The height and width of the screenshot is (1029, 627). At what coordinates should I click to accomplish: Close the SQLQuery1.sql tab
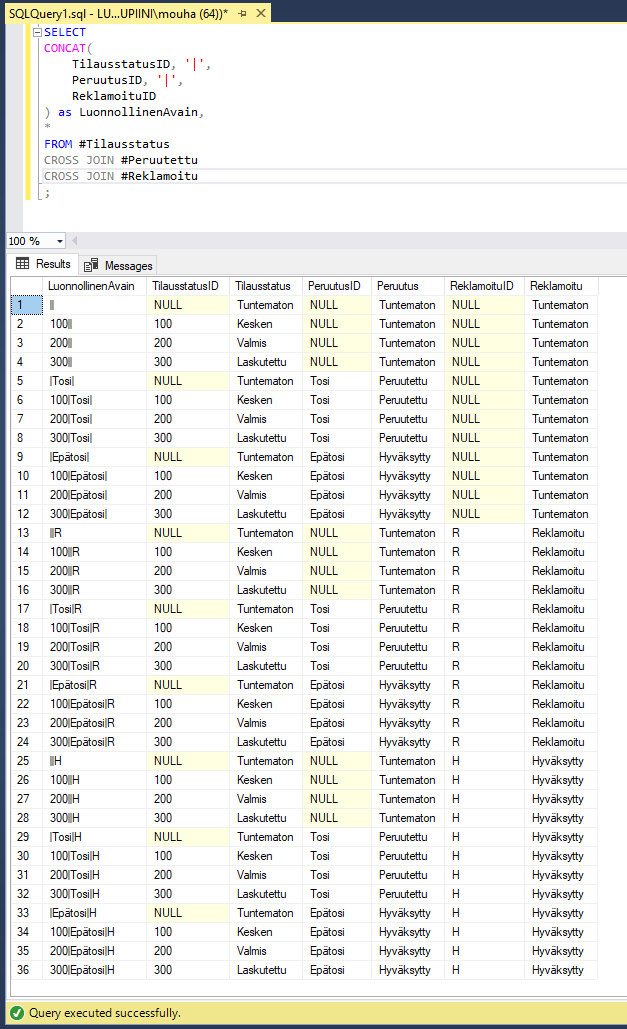point(261,13)
